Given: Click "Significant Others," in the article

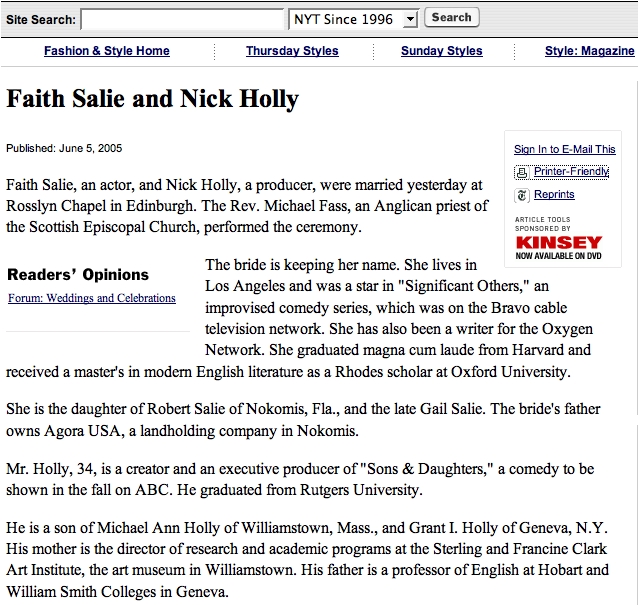Looking at the screenshot, I should click(463, 286).
